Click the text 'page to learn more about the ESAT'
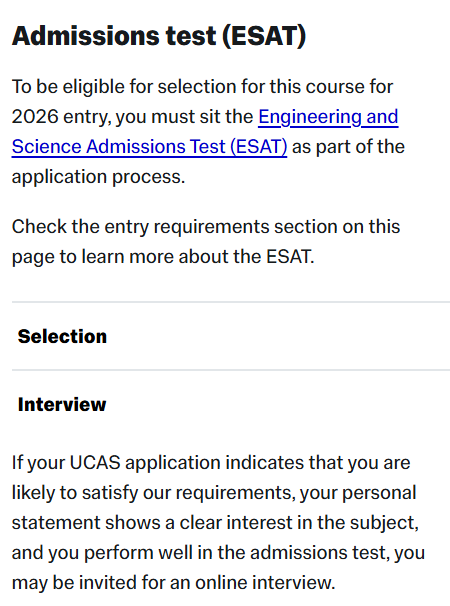Viewport: 450px width, 606px height. [x=162, y=257]
